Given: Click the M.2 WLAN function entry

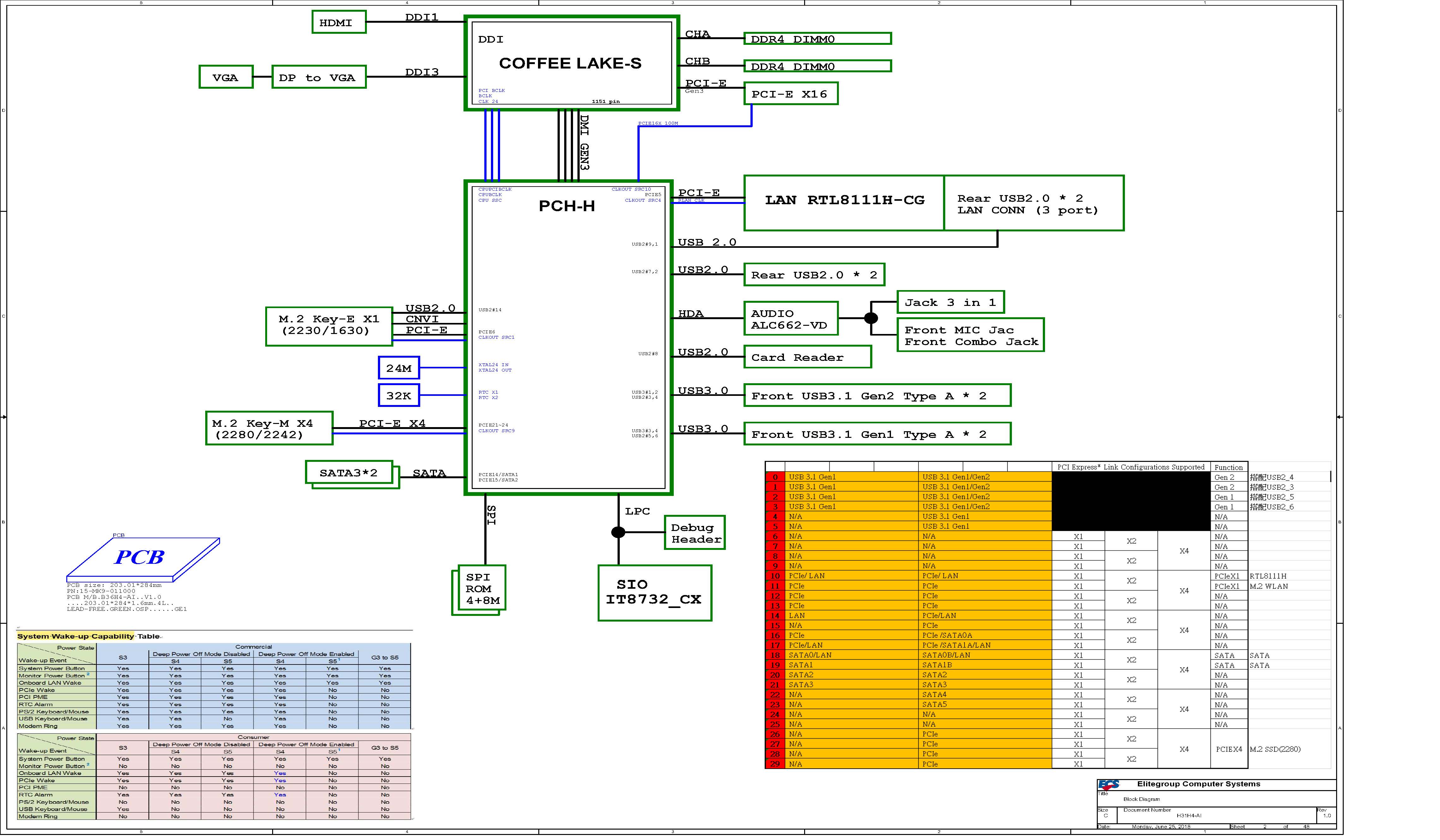Looking at the screenshot, I should (1269, 586).
